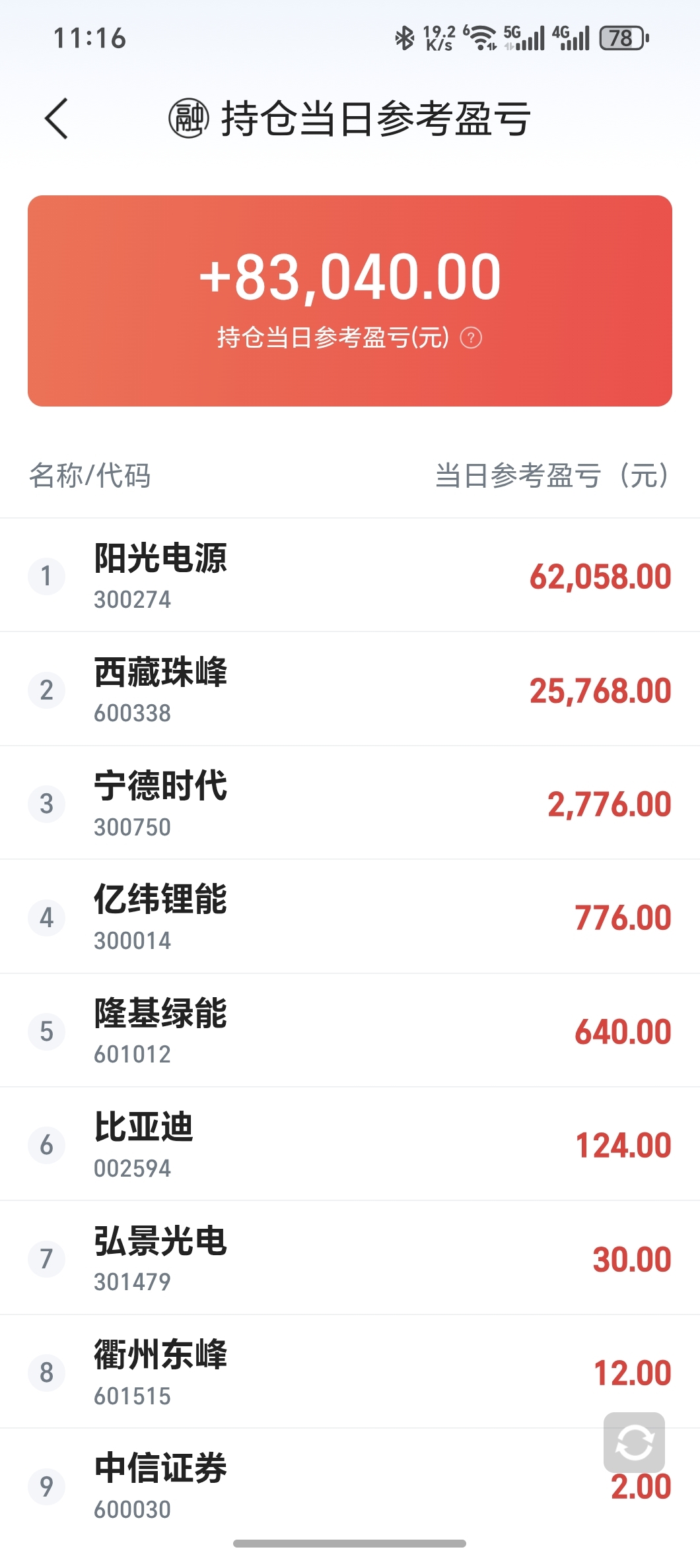Tap the question mark help icon
The image size is (700, 1568).
[x=471, y=338]
